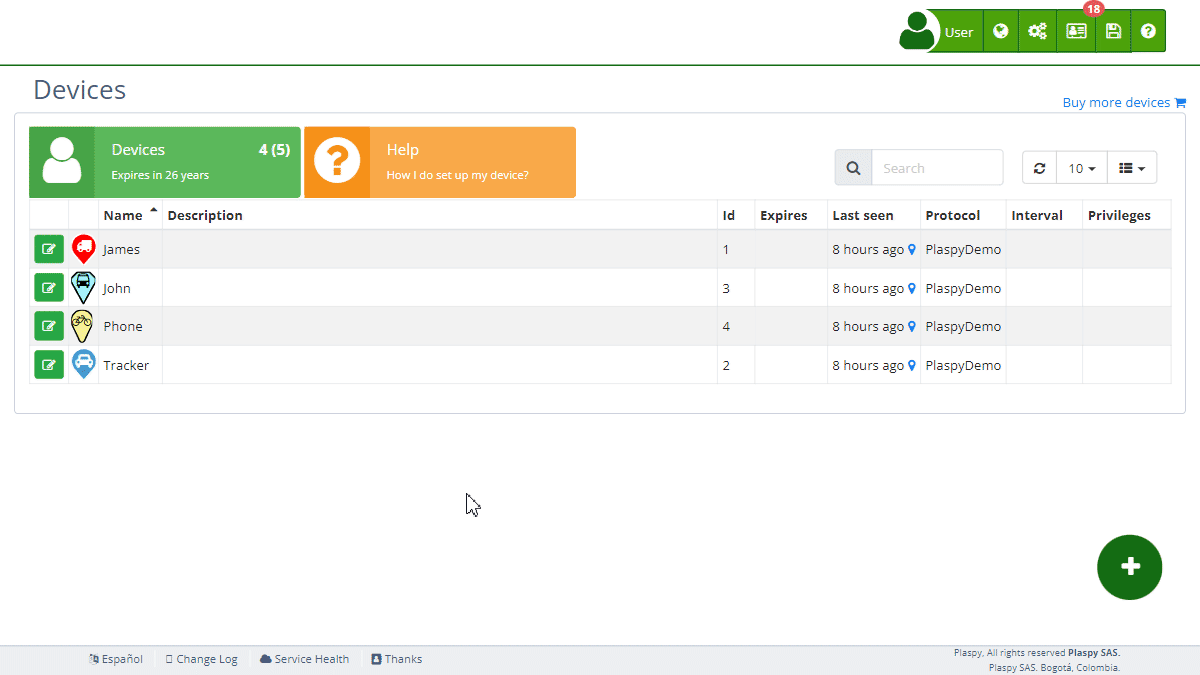Sort table by Name column header

click(x=123, y=215)
